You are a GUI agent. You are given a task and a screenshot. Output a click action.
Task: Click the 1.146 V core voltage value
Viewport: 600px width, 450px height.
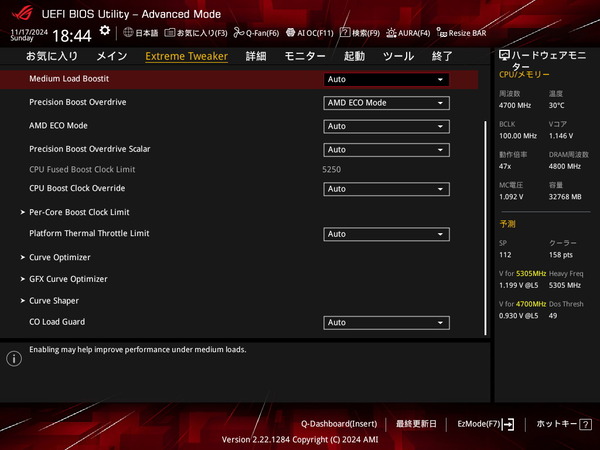click(x=561, y=136)
